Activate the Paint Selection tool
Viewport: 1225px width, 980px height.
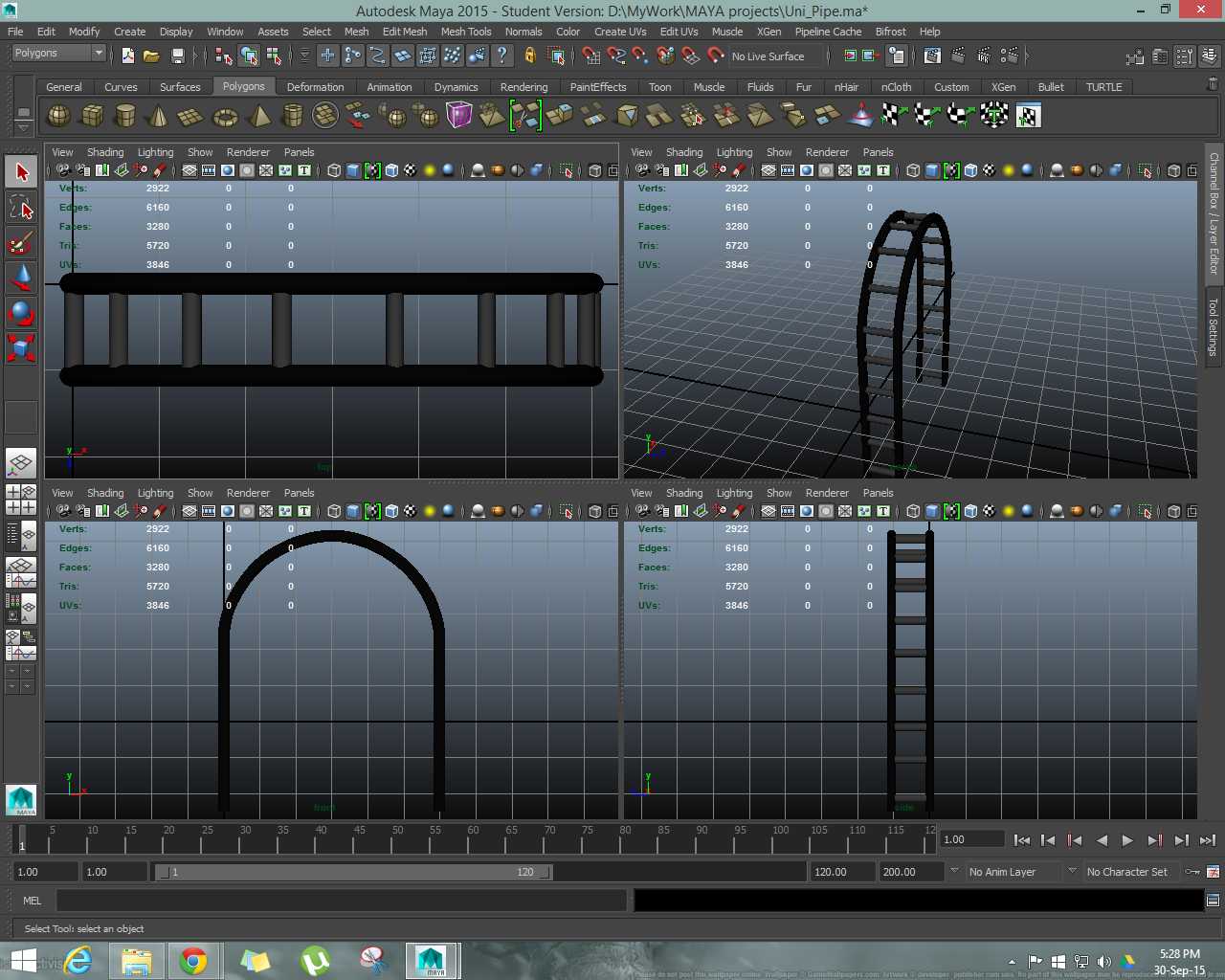click(x=21, y=243)
